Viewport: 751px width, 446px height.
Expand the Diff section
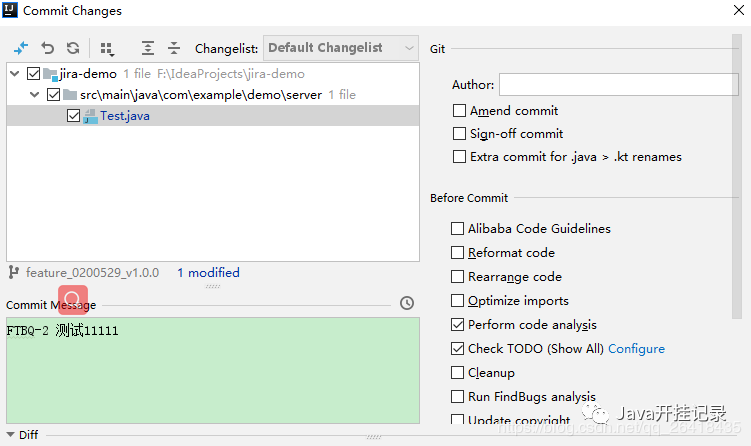pyautogui.click(x=10, y=435)
